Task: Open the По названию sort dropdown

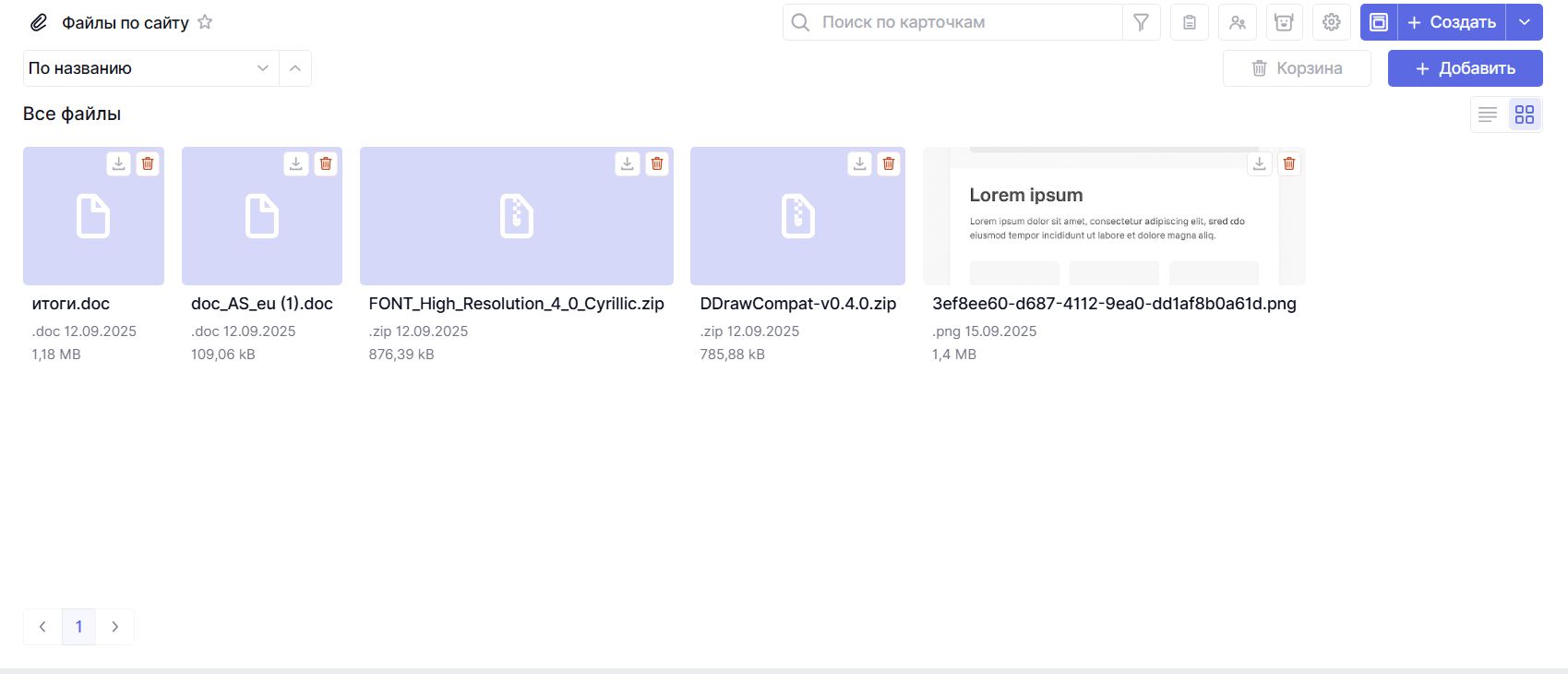Action: pyautogui.click(x=150, y=68)
